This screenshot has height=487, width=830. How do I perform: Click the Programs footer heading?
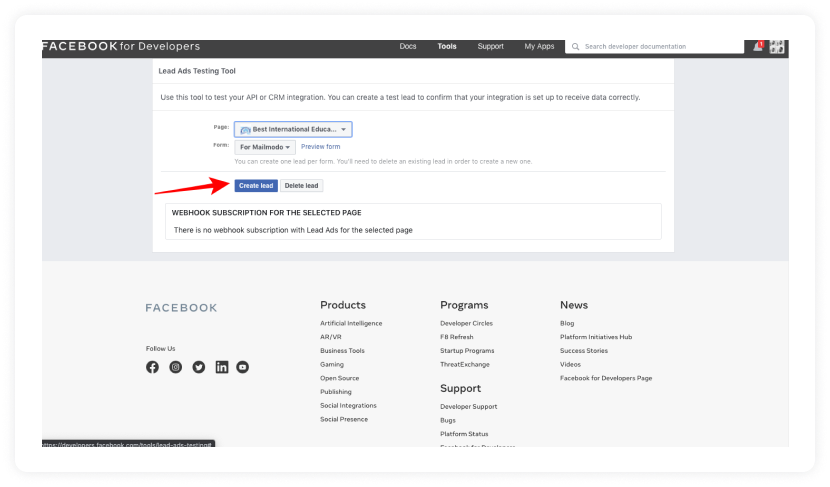464,305
